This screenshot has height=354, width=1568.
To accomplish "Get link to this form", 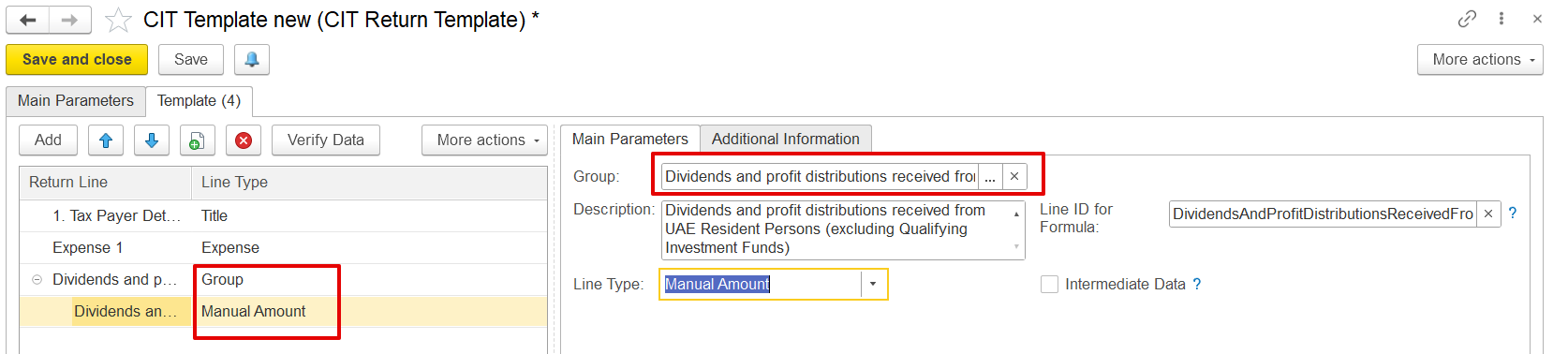I will pos(1467,19).
